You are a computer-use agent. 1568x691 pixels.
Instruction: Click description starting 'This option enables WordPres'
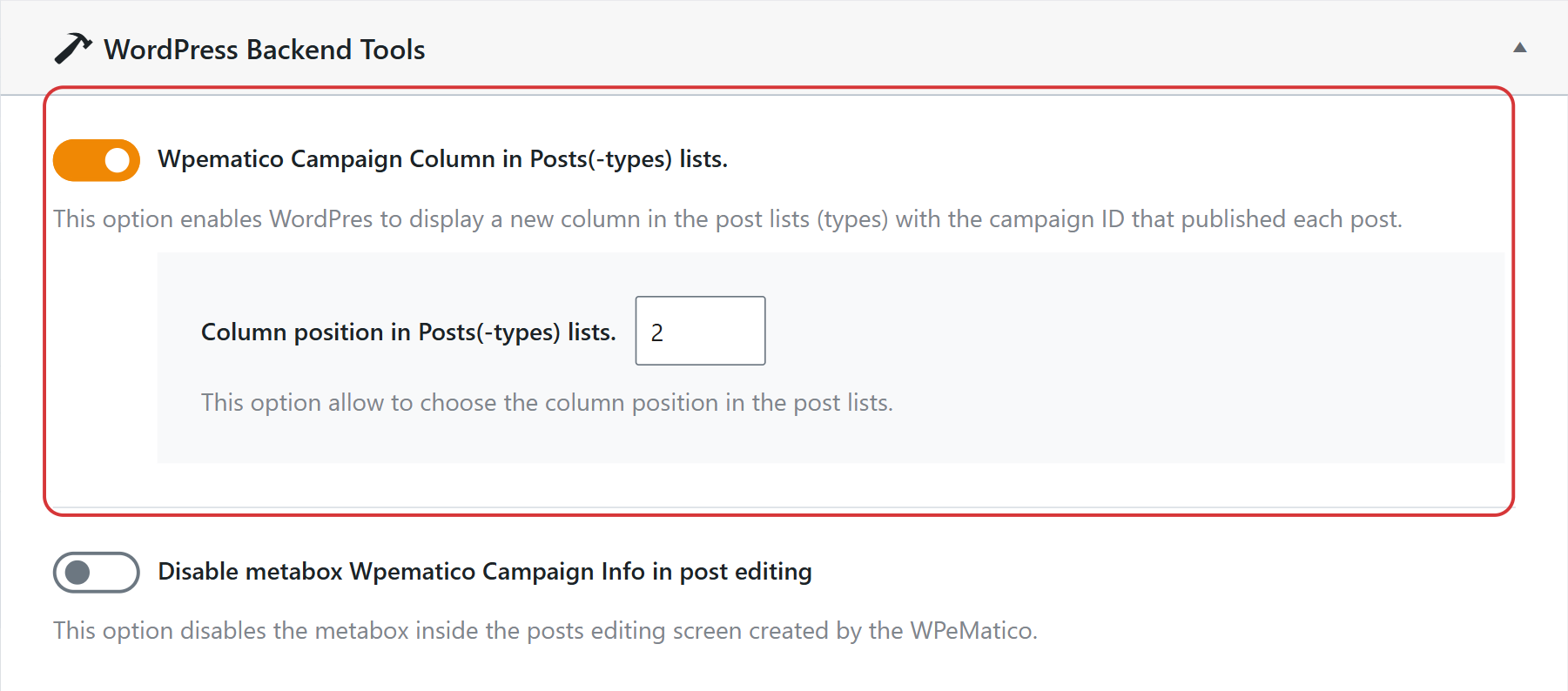tap(728, 219)
